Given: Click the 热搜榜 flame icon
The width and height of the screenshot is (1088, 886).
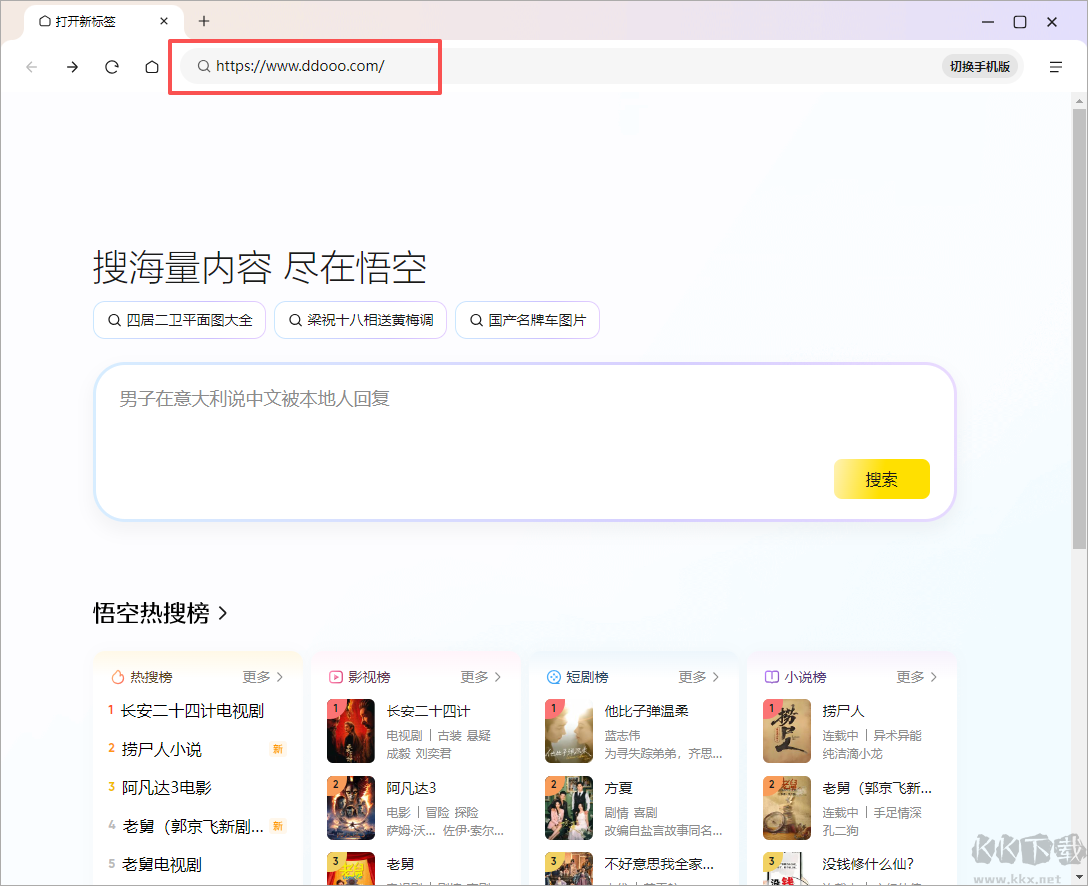Looking at the screenshot, I should (x=117, y=677).
